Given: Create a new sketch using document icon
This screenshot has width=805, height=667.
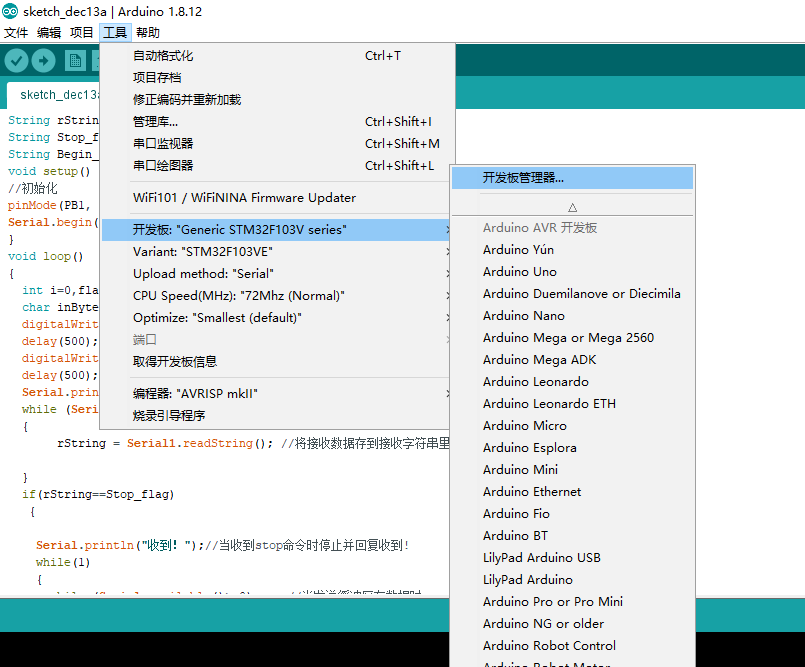Looking at the screenshot, I should [x=74, y=60].
